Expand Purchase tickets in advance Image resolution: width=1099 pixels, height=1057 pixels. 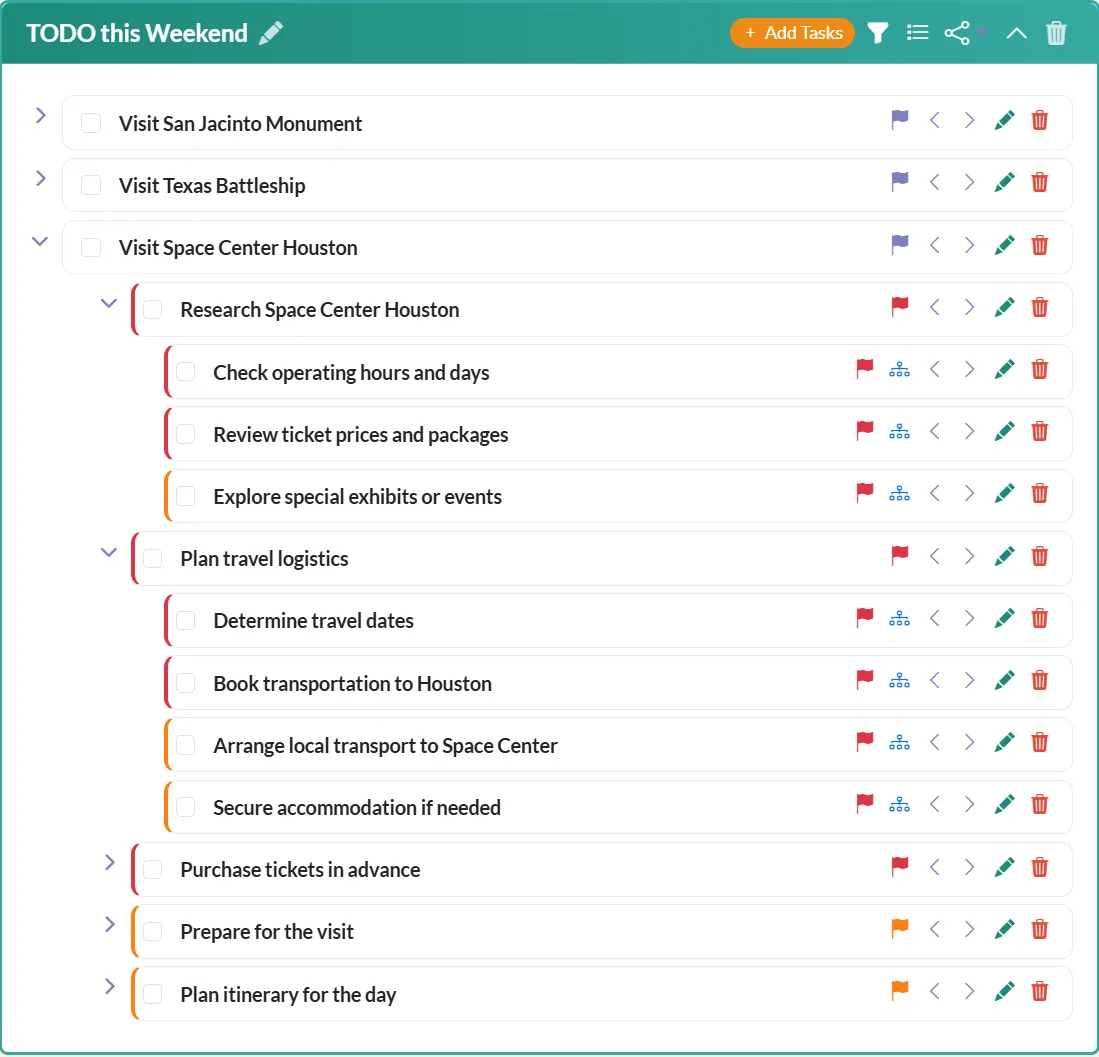tap(110, 862)
